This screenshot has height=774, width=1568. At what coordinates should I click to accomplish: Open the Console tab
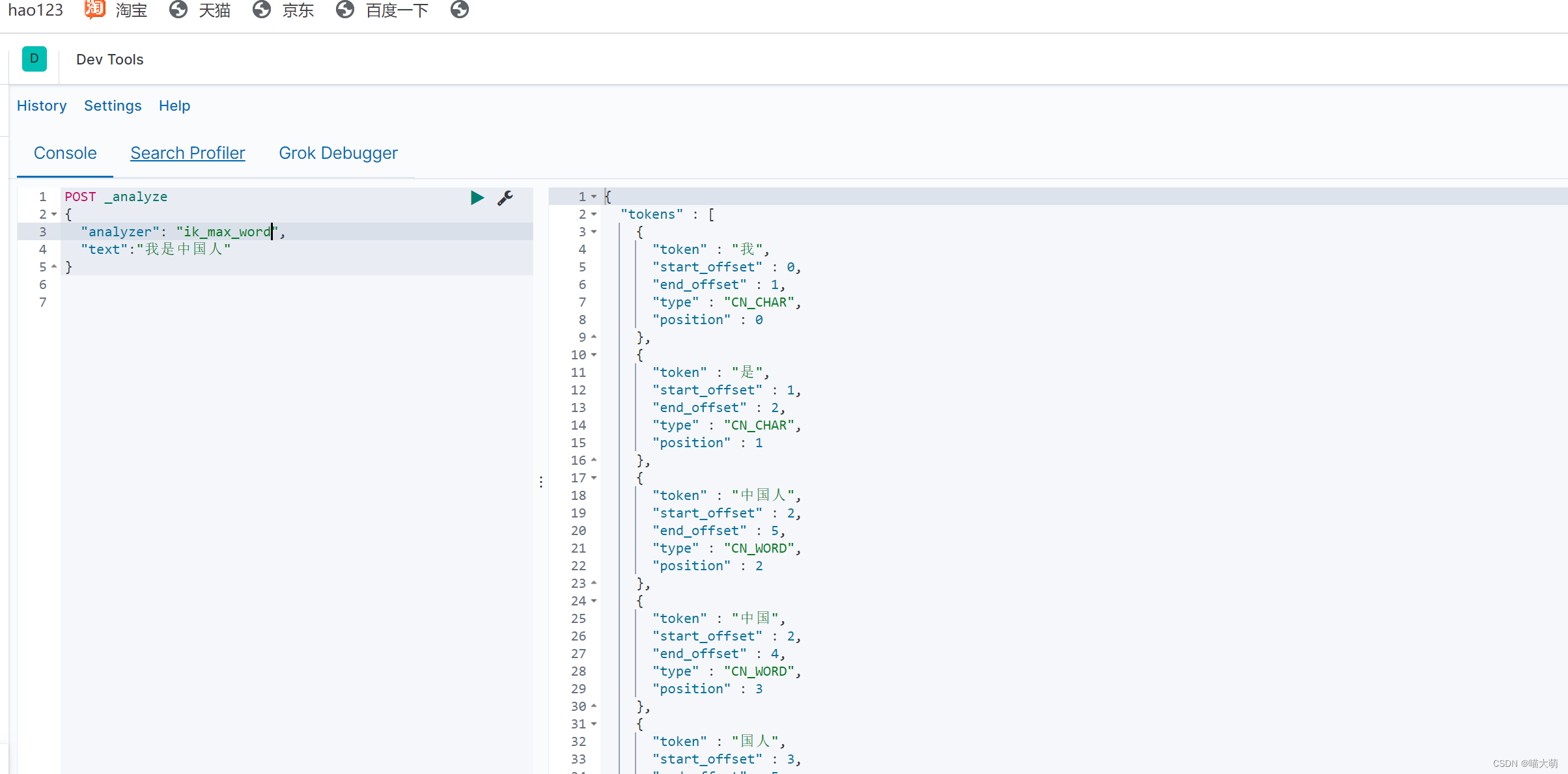(x=65, y=153)
